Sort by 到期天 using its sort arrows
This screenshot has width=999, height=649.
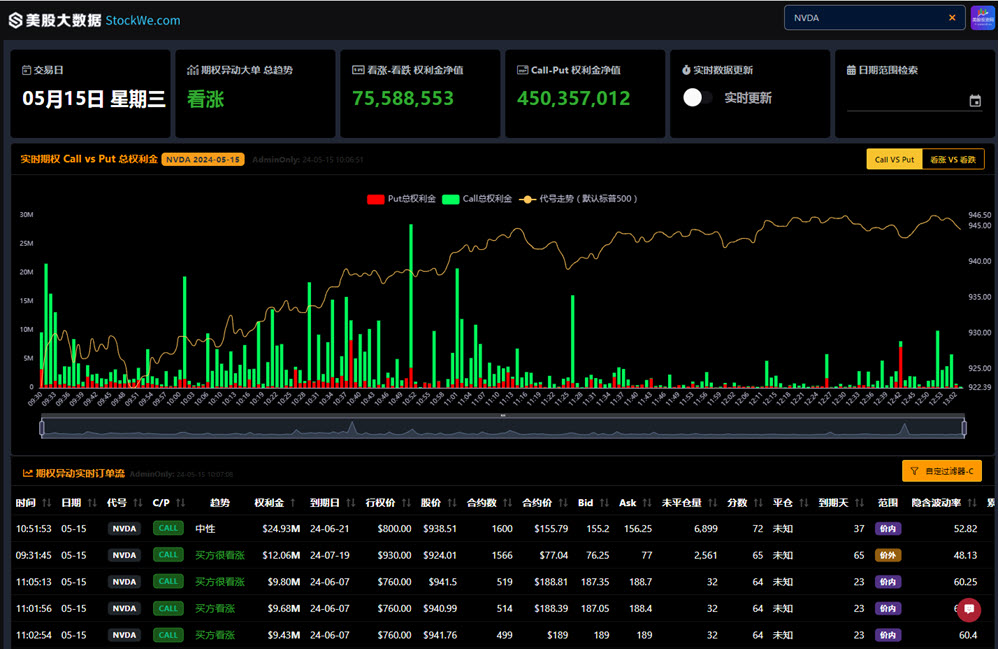click(x=859, y=503)
